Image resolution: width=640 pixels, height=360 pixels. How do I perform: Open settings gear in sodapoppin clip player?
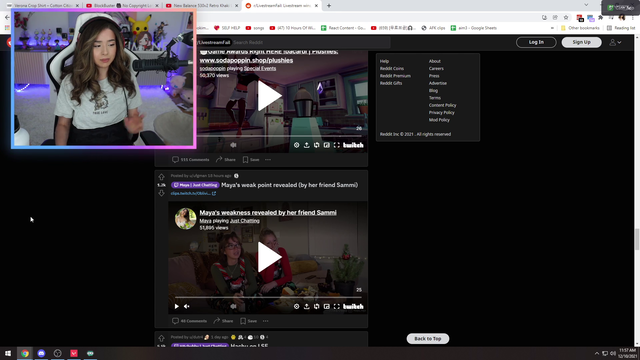[x=296, y=145]
